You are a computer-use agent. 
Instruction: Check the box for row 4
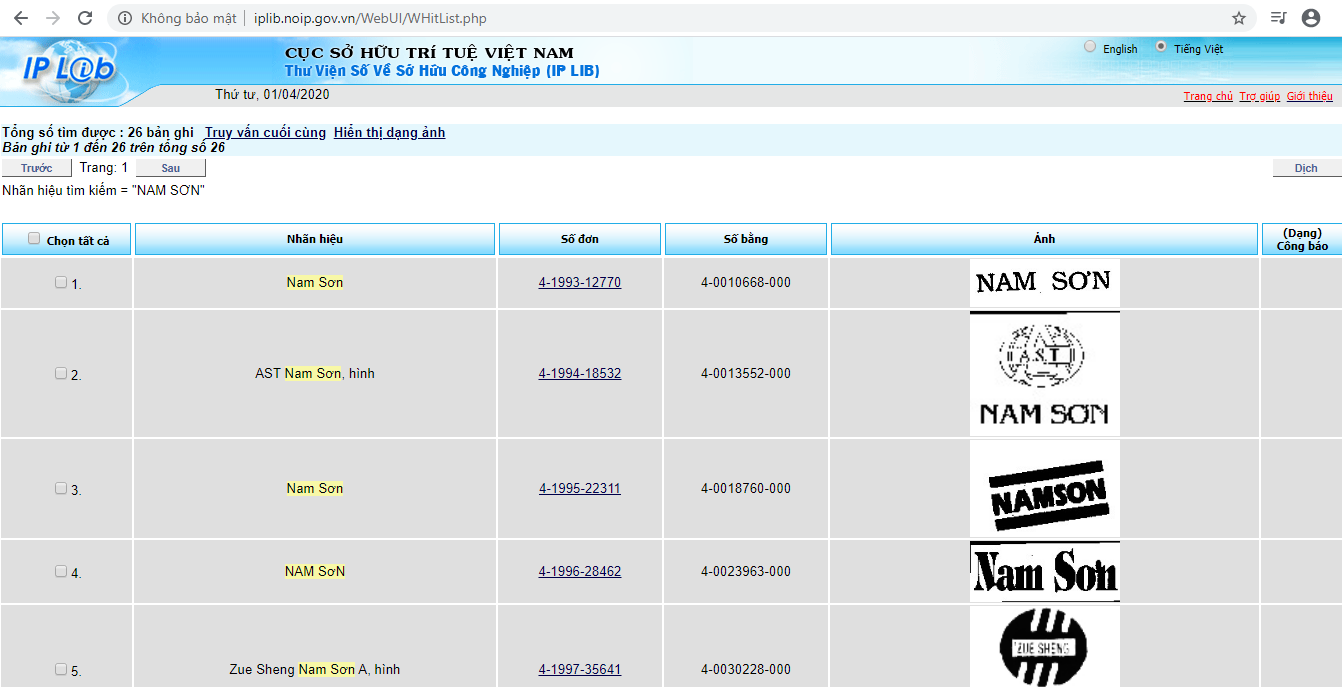(x=60, y=571)
